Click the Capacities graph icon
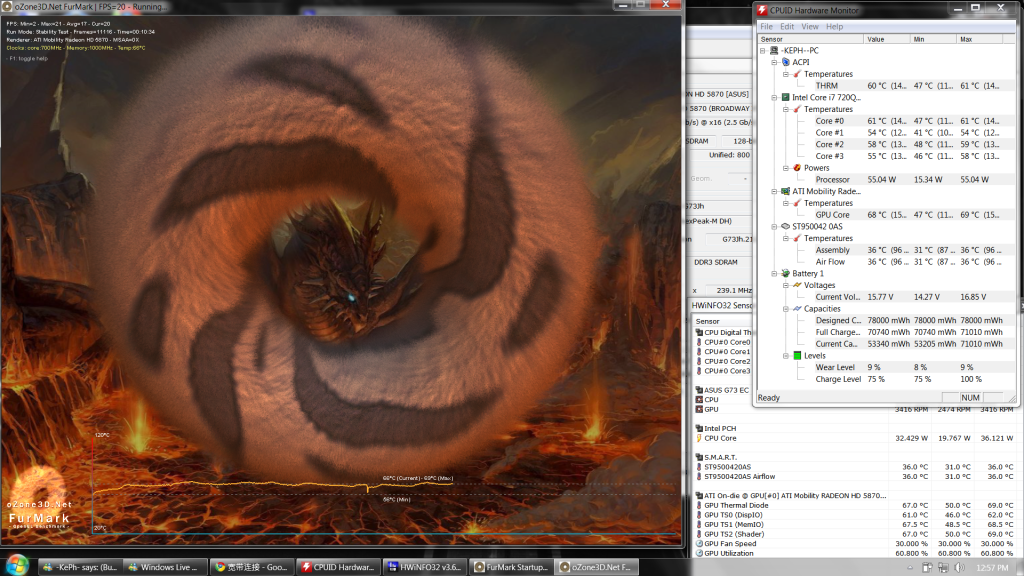 pos(797,309)
